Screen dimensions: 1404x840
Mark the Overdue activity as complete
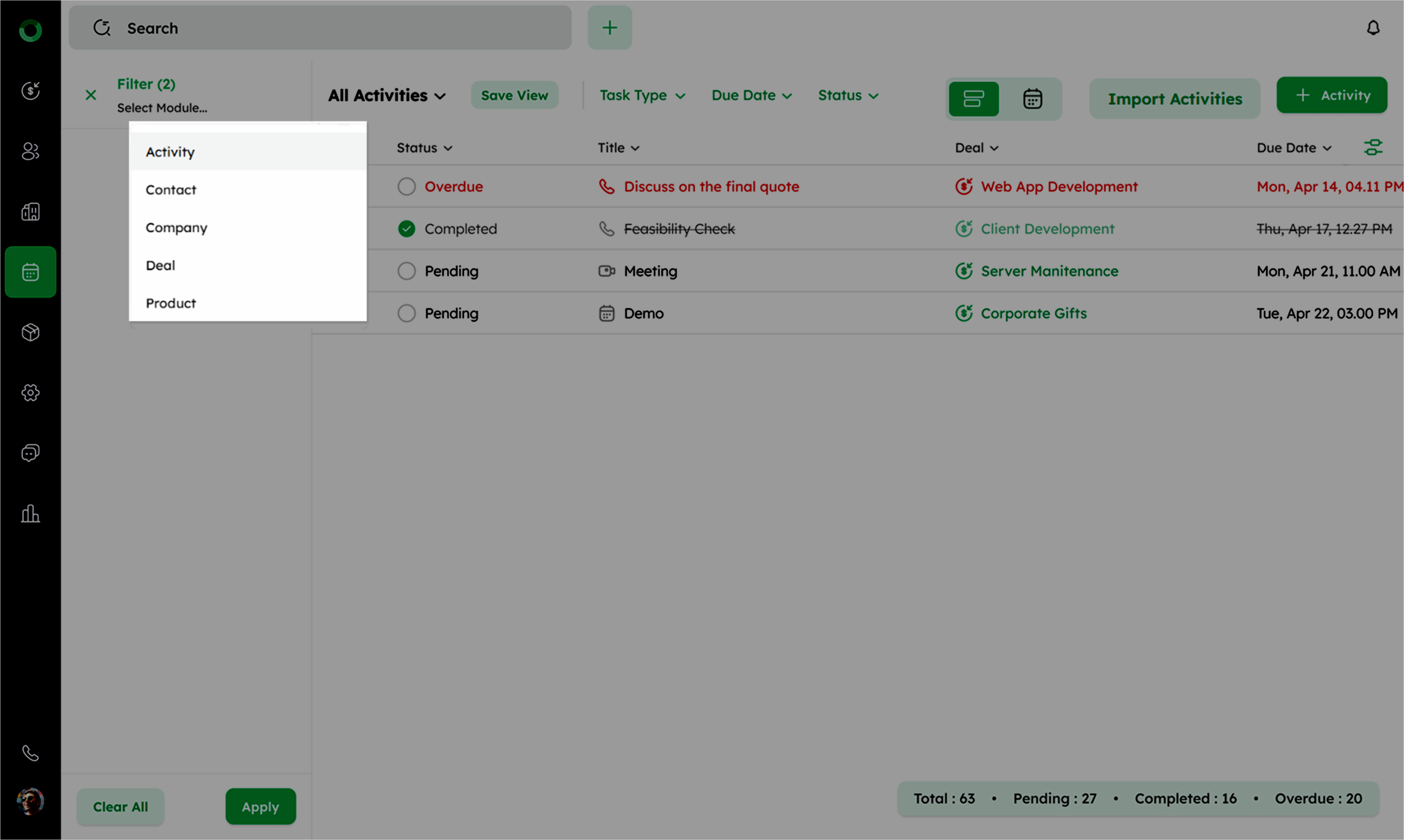tap(406, 187)
